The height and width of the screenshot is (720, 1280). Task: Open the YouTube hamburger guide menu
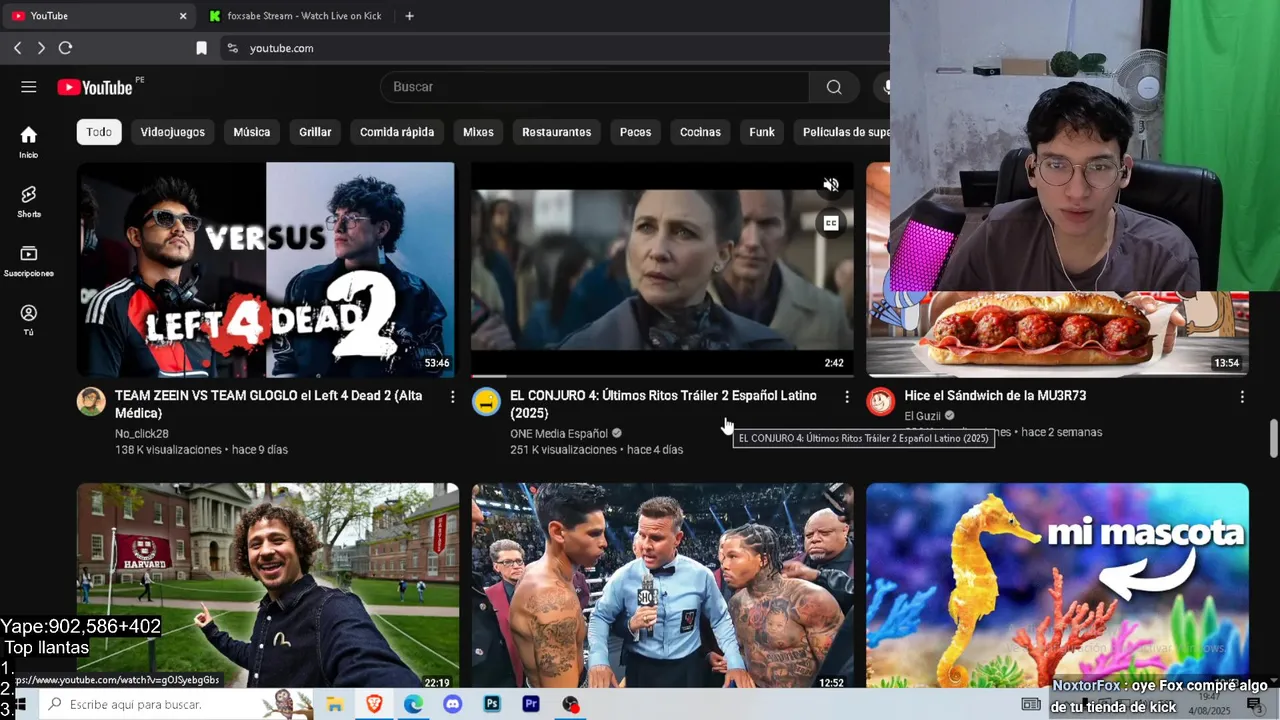point(28,87)
